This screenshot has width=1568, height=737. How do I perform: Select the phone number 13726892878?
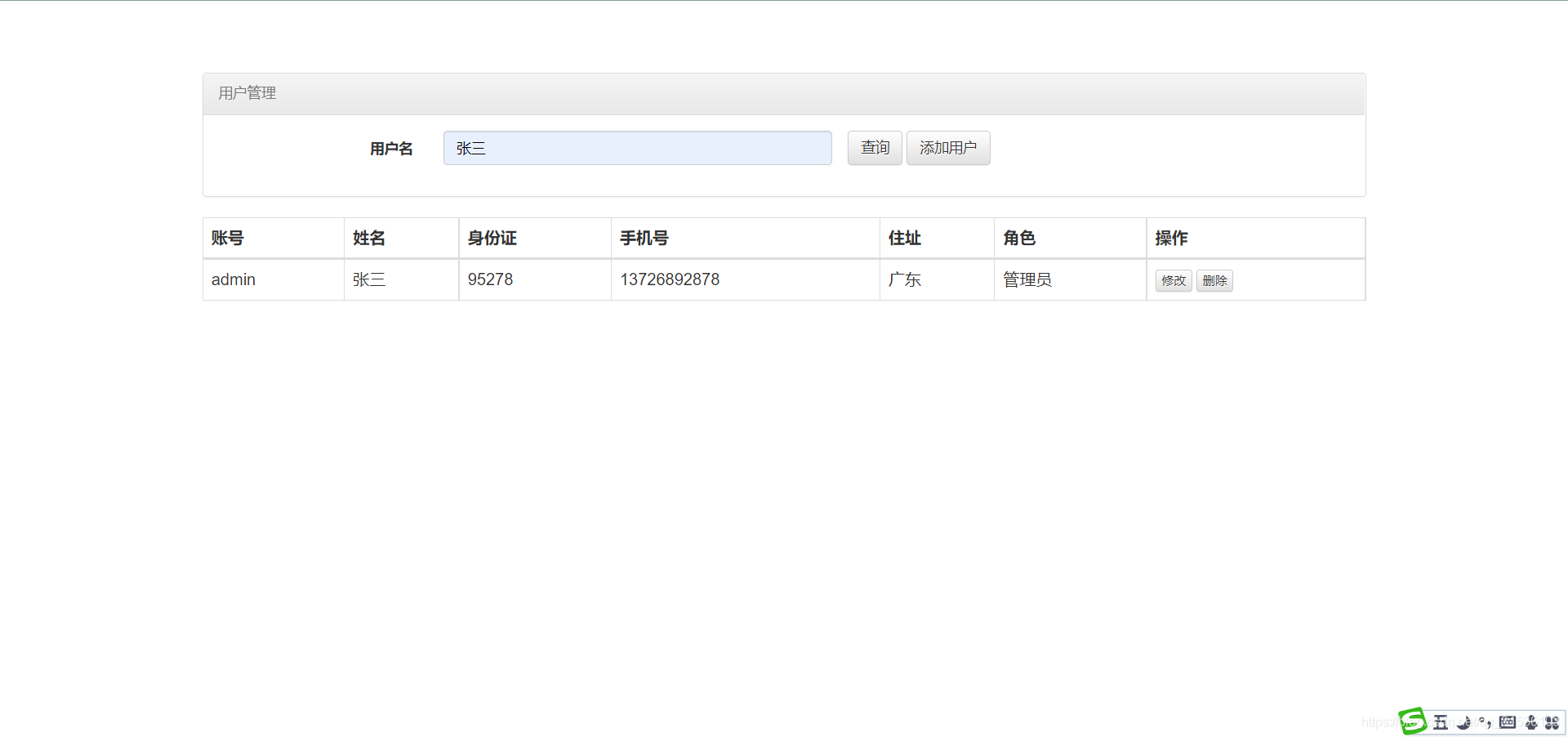pyautogui.click(x=670, y=279)
